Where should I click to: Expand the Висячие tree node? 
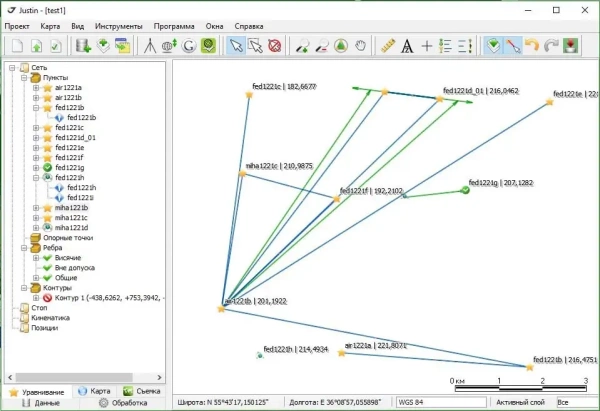[x=36, y=258]
